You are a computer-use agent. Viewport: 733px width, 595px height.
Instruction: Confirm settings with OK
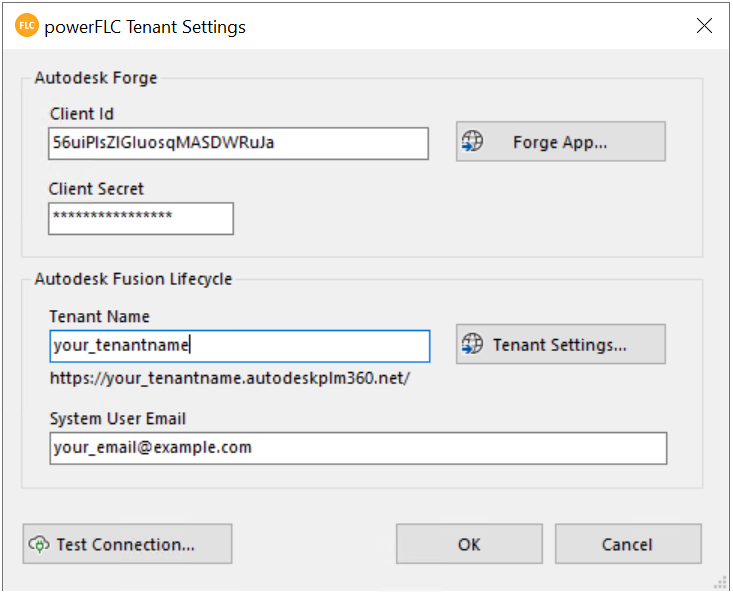469,545
